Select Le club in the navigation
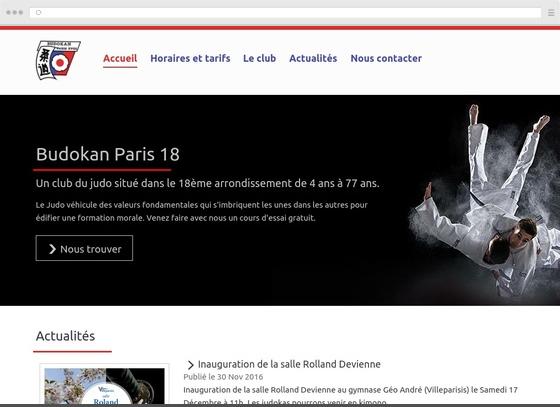This screenshot has width=560, height=407. click(x=260, y=58)
